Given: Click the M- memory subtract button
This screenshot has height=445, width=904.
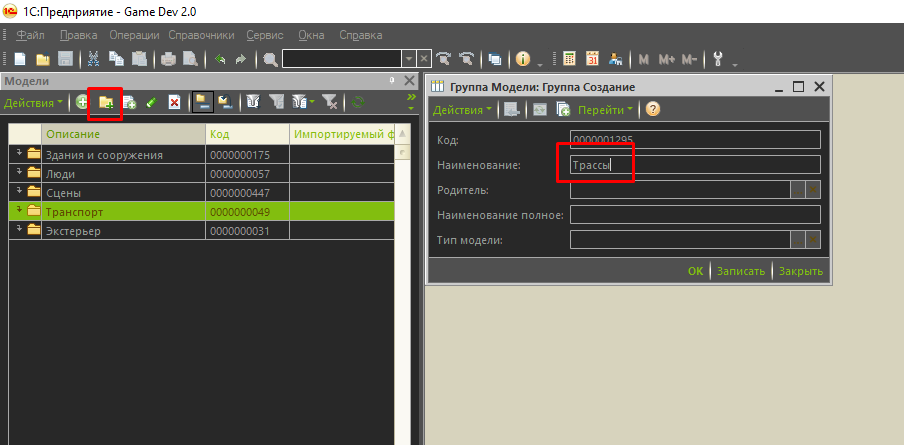Looking at the screenshot, I should coord(690,59).
